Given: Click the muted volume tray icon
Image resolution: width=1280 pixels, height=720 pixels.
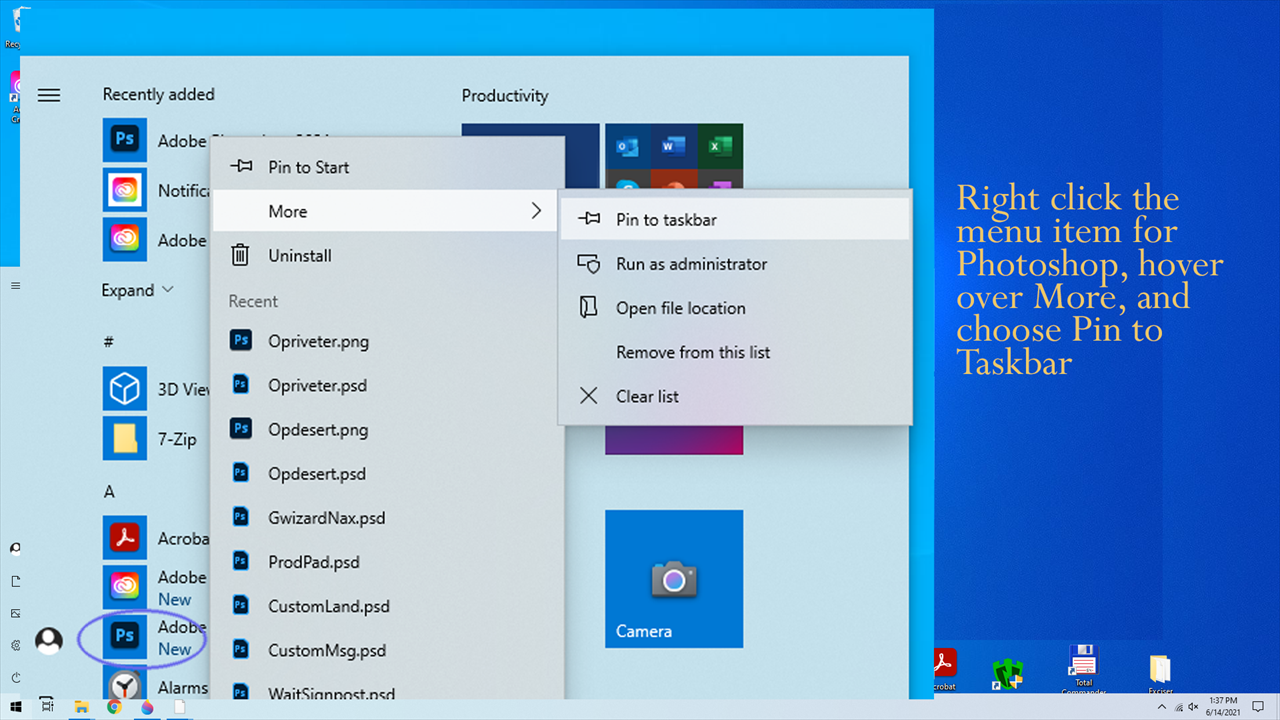Looking at the screenshot, I should pyautogui.click(x=1193, y=707).
